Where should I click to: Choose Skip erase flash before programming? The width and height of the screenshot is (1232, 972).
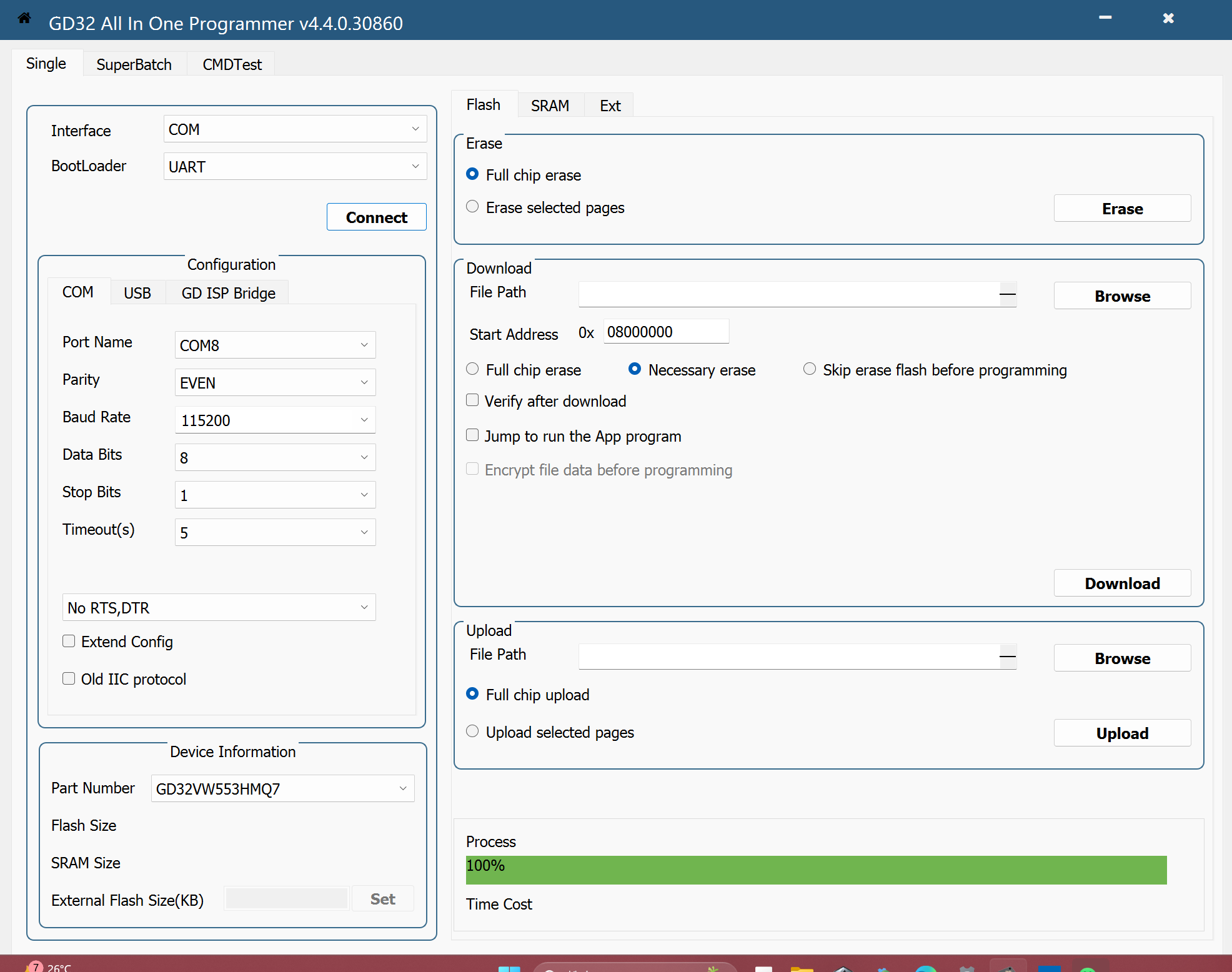810,369
